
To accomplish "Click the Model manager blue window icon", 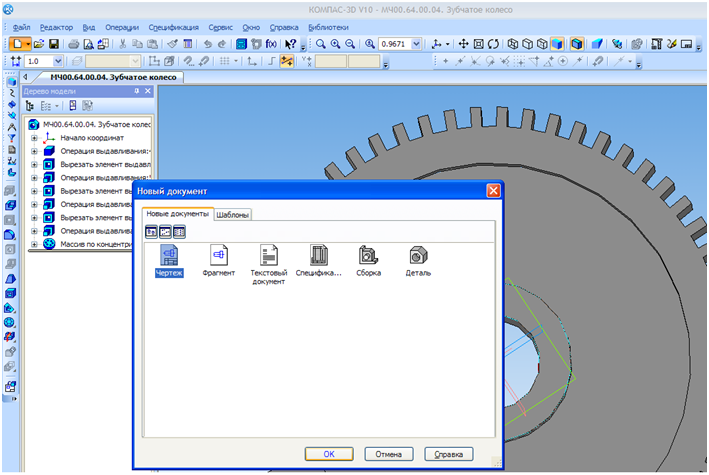I will pyautogui.click(x=241, y=44).
